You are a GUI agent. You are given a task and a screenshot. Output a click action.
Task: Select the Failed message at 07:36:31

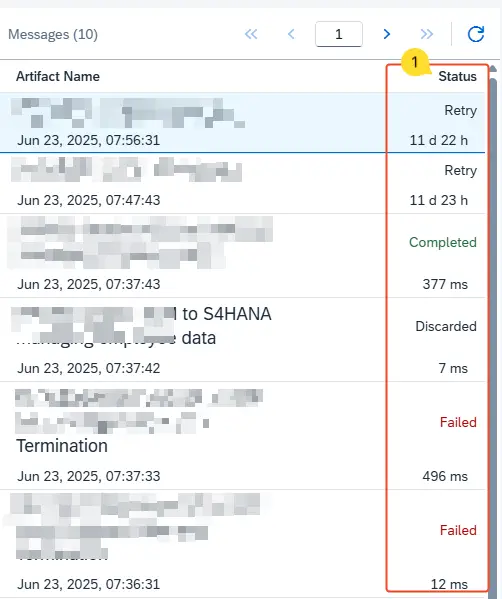point(243,544)
